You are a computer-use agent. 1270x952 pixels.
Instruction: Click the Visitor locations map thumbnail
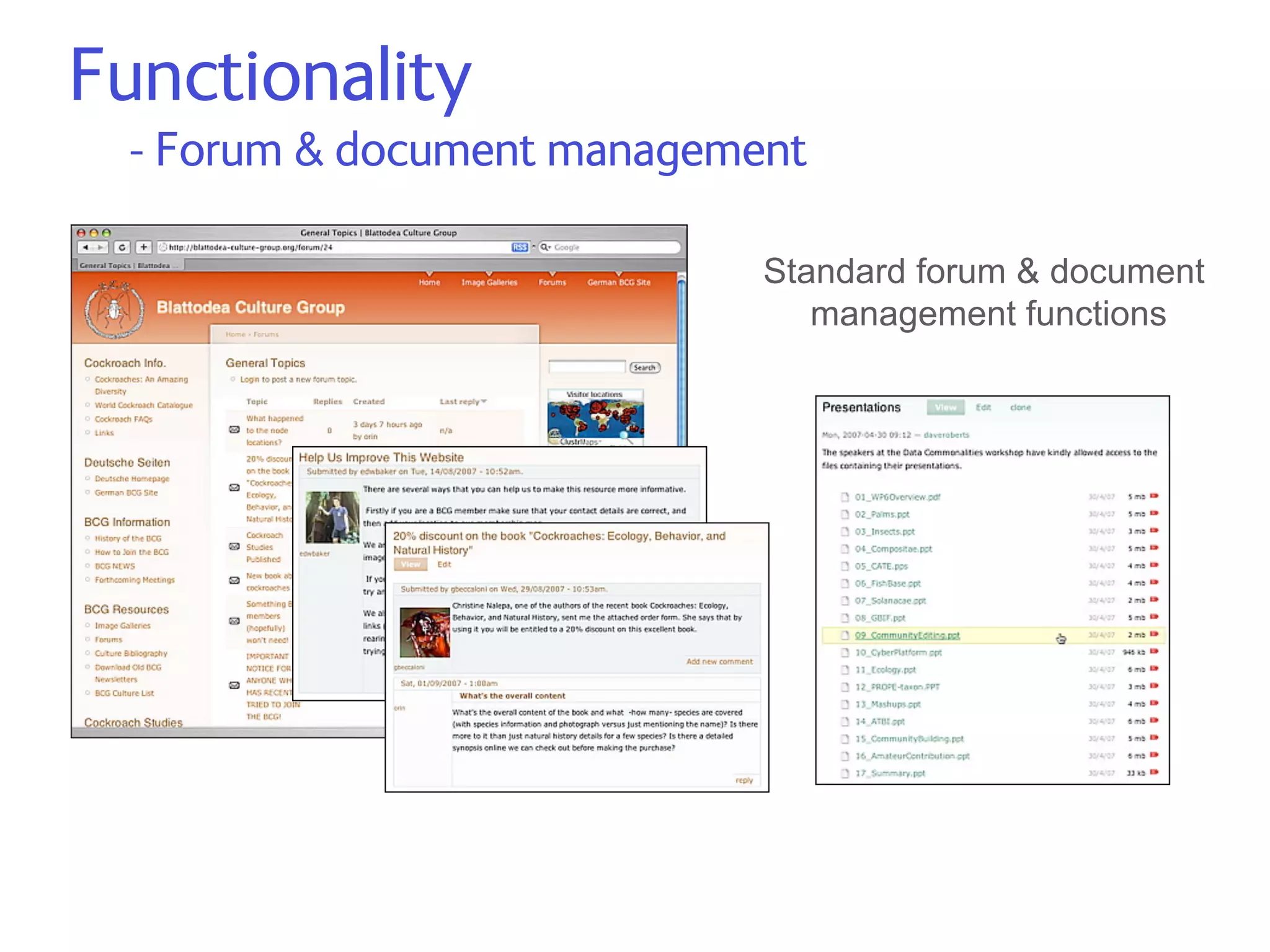click(x=595, y=418)
